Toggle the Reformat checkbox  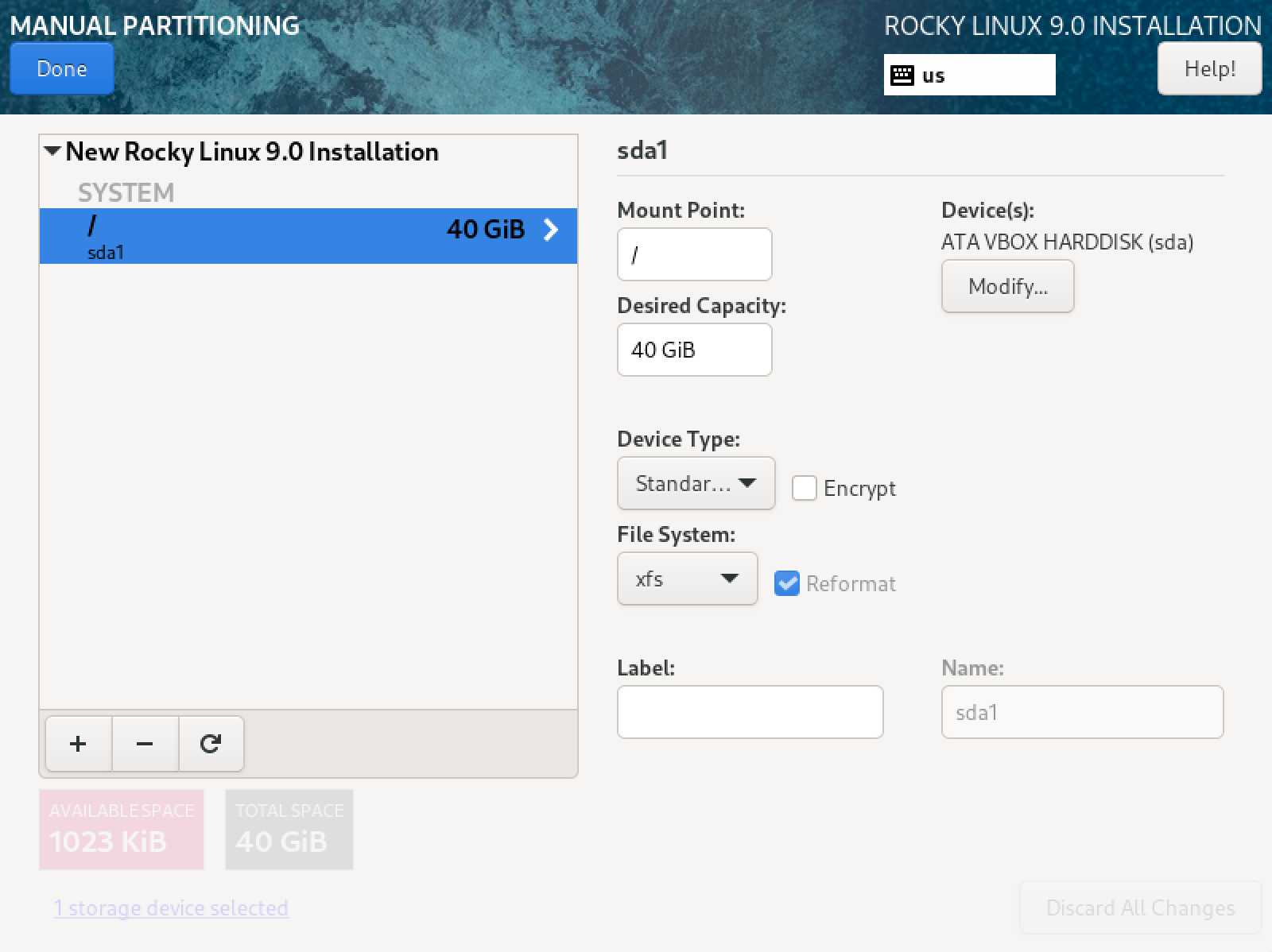tap(787, 583)
